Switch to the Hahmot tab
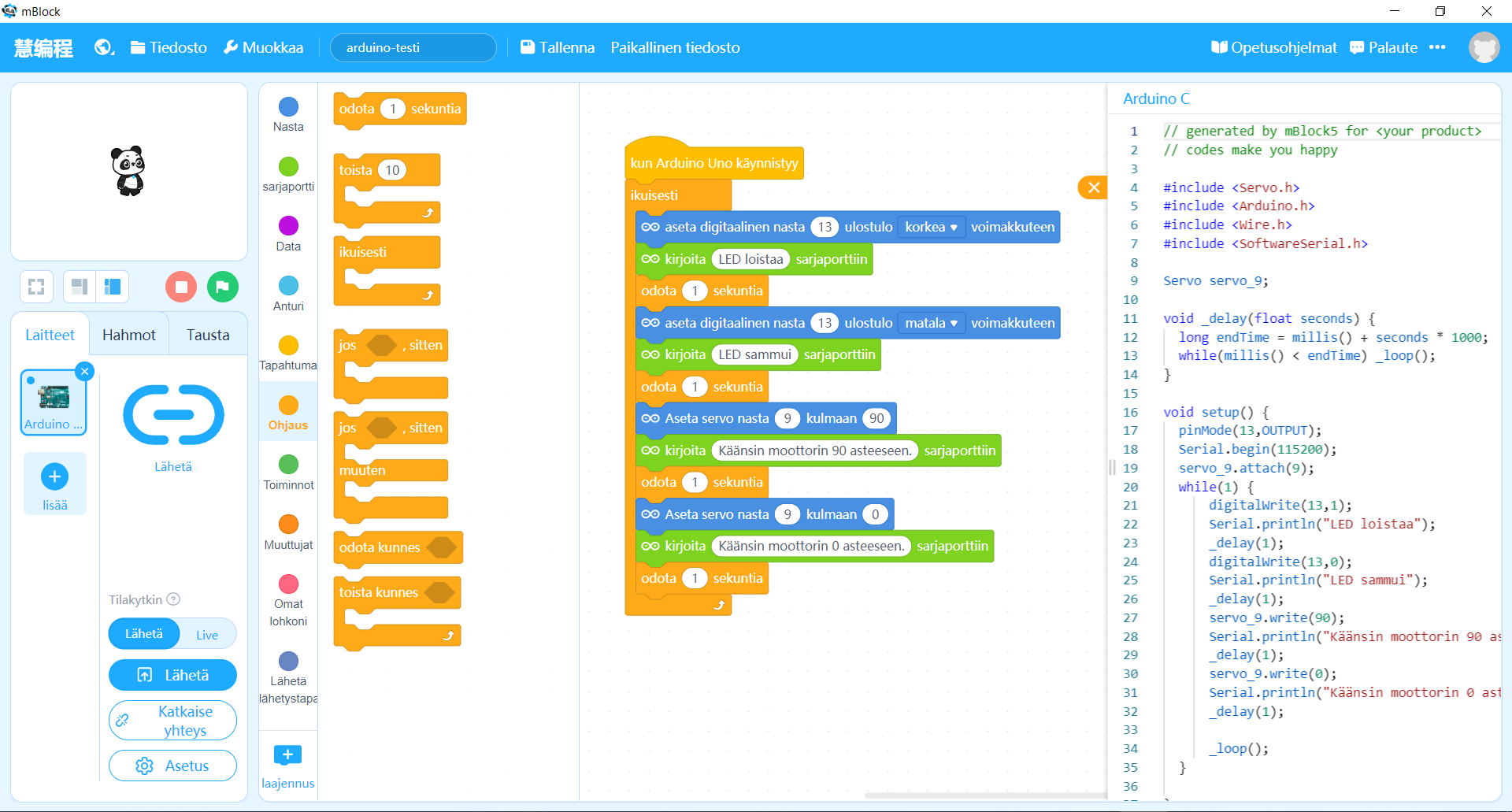 point(129,335)
